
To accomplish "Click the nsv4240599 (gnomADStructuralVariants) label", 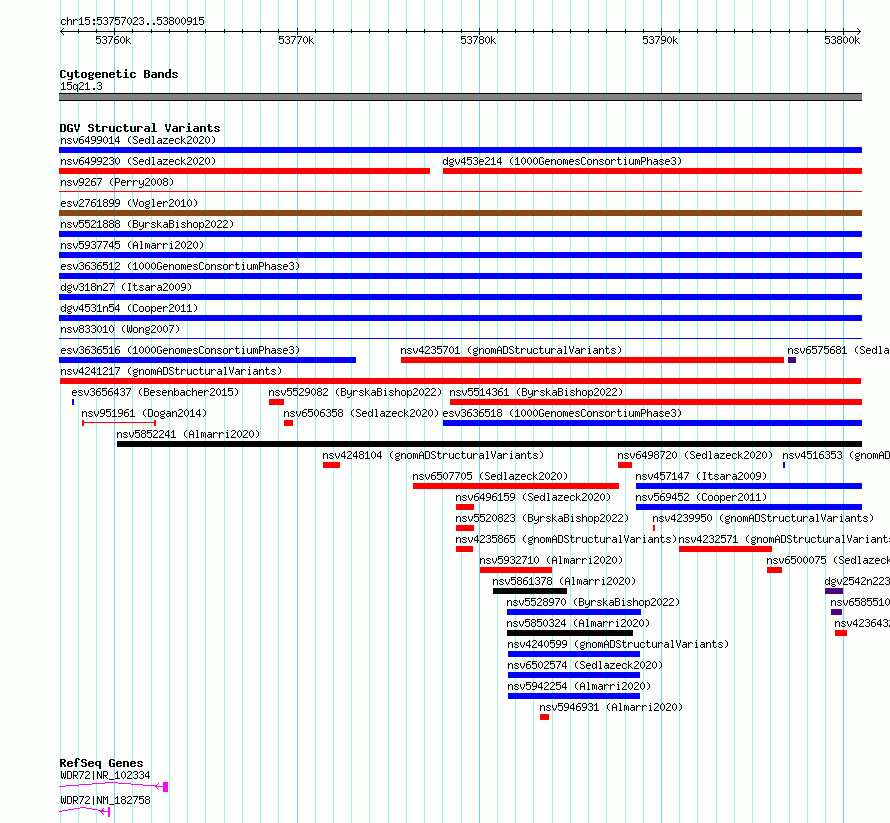I will (x=618, y=644).
